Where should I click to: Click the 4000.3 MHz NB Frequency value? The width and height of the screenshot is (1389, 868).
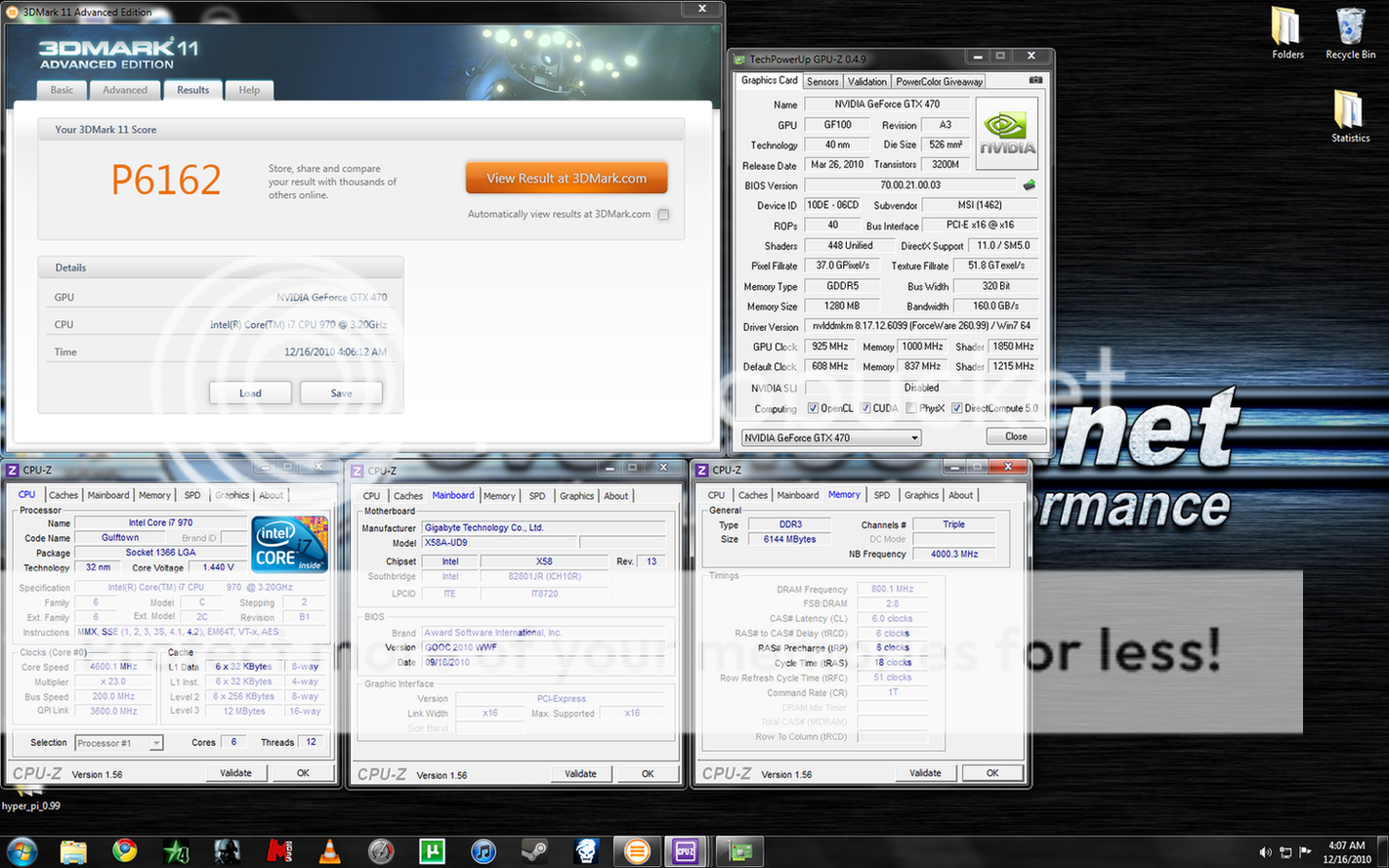pos(954,554)
